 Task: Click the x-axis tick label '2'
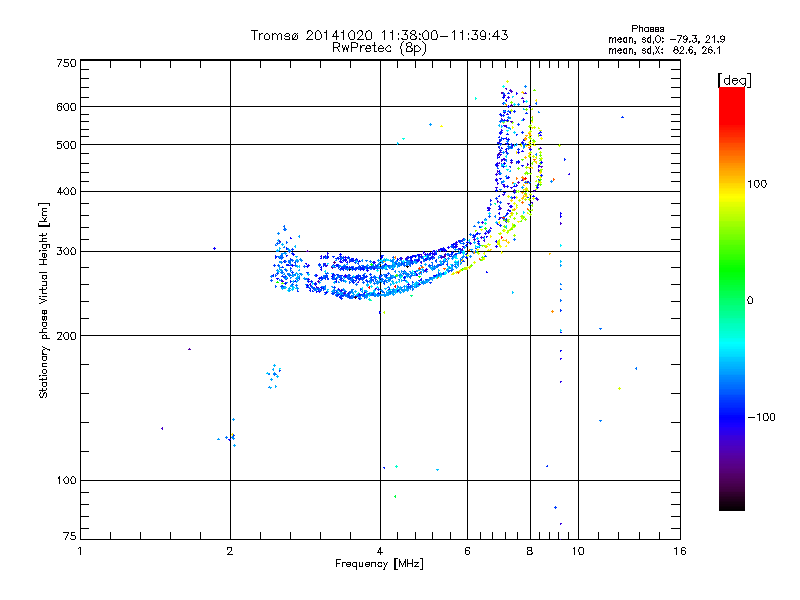click(x=230, y=551)
